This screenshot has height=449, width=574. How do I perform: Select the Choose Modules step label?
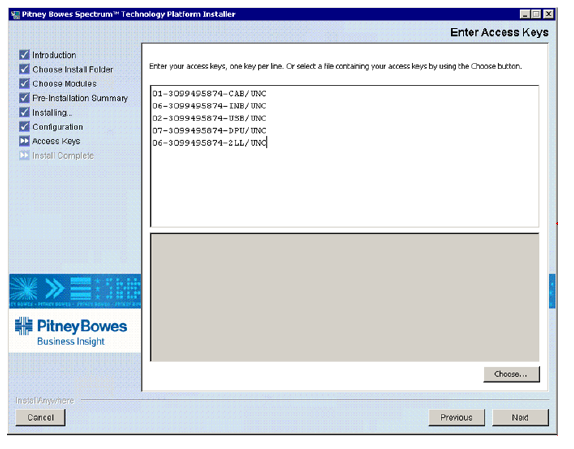[64, 84]
